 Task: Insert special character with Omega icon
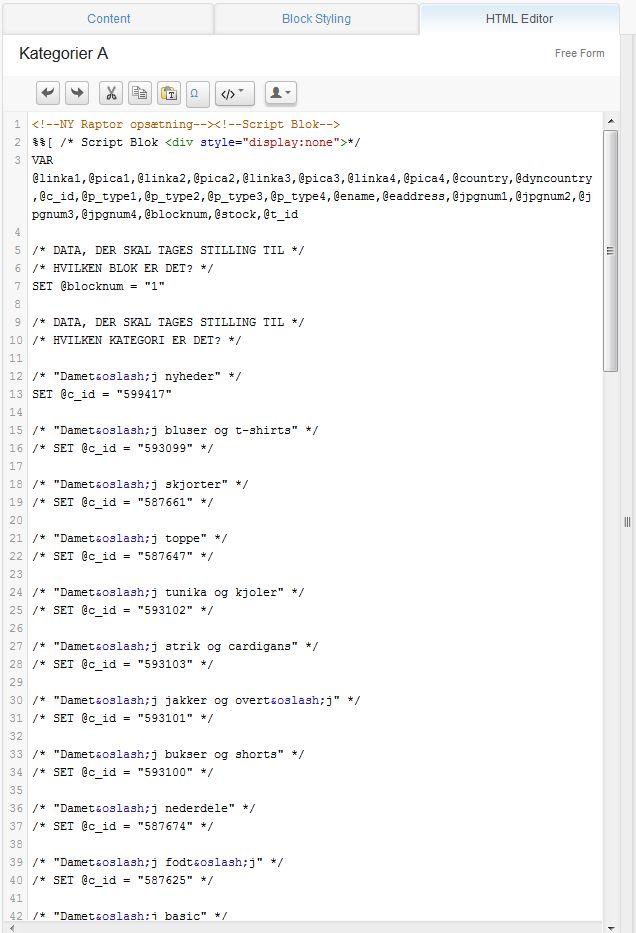(198, 93)
